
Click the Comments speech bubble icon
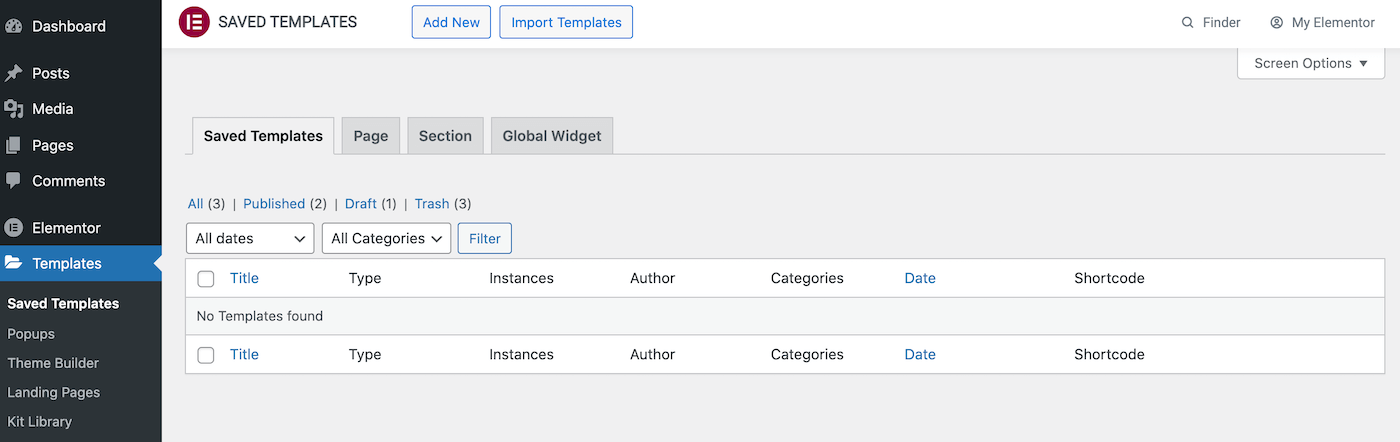point(14,181)
